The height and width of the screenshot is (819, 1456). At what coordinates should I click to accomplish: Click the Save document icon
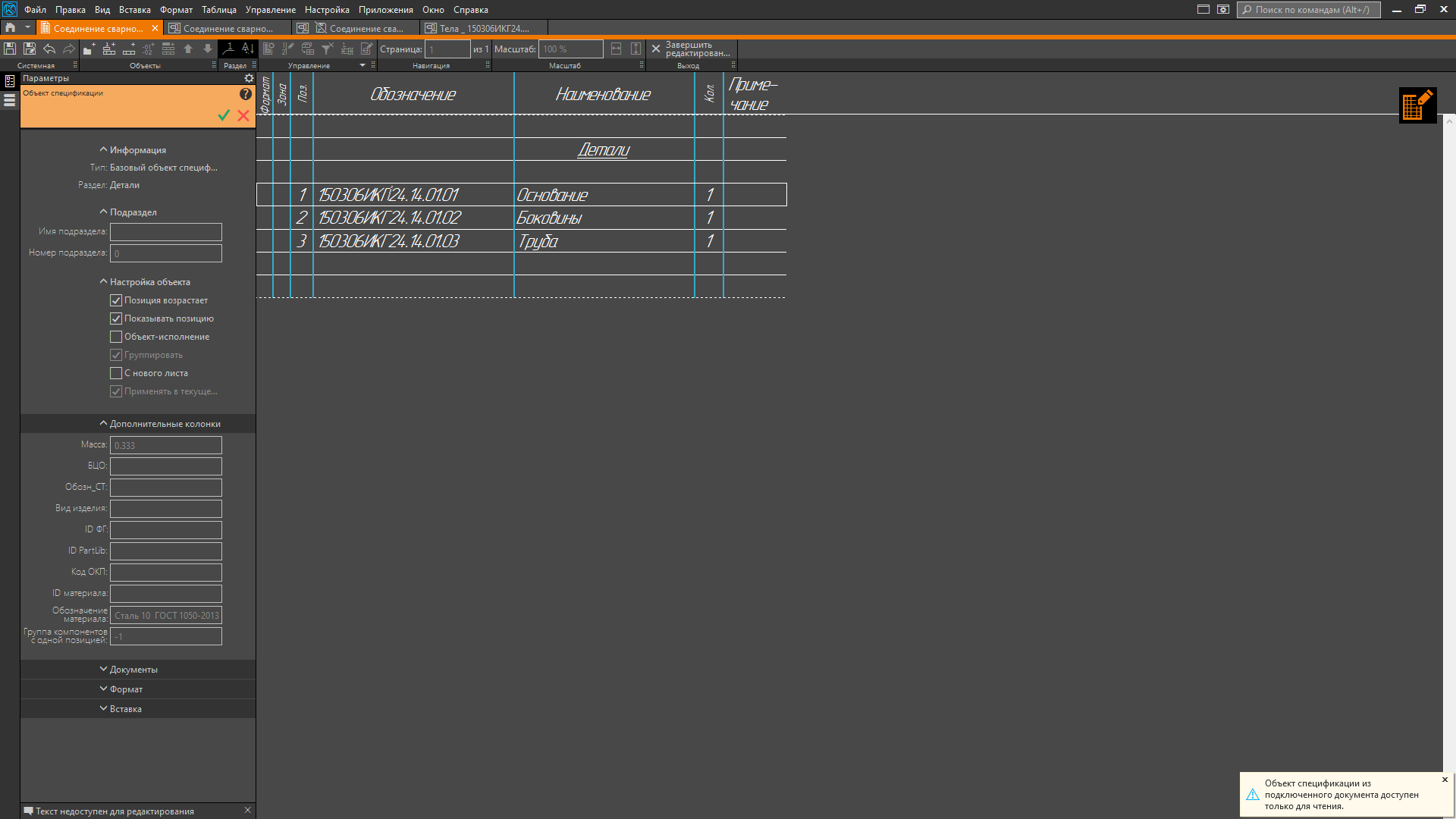tap(10, 49)
